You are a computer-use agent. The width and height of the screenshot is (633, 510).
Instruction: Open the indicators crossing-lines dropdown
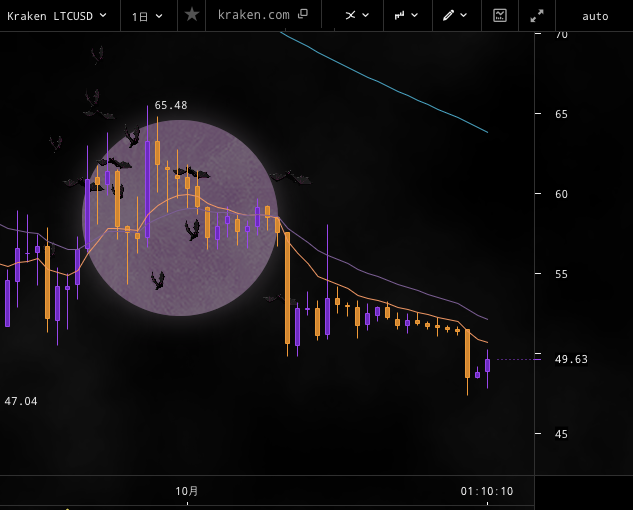(357, 15)
